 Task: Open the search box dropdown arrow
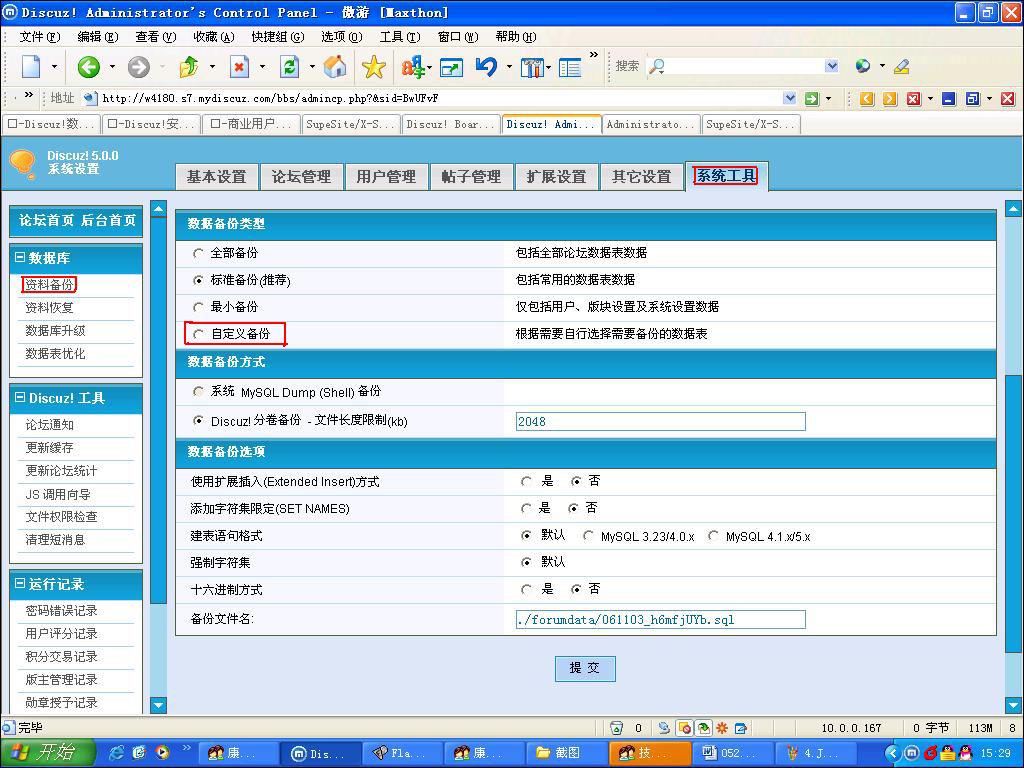tap(831, 66)
